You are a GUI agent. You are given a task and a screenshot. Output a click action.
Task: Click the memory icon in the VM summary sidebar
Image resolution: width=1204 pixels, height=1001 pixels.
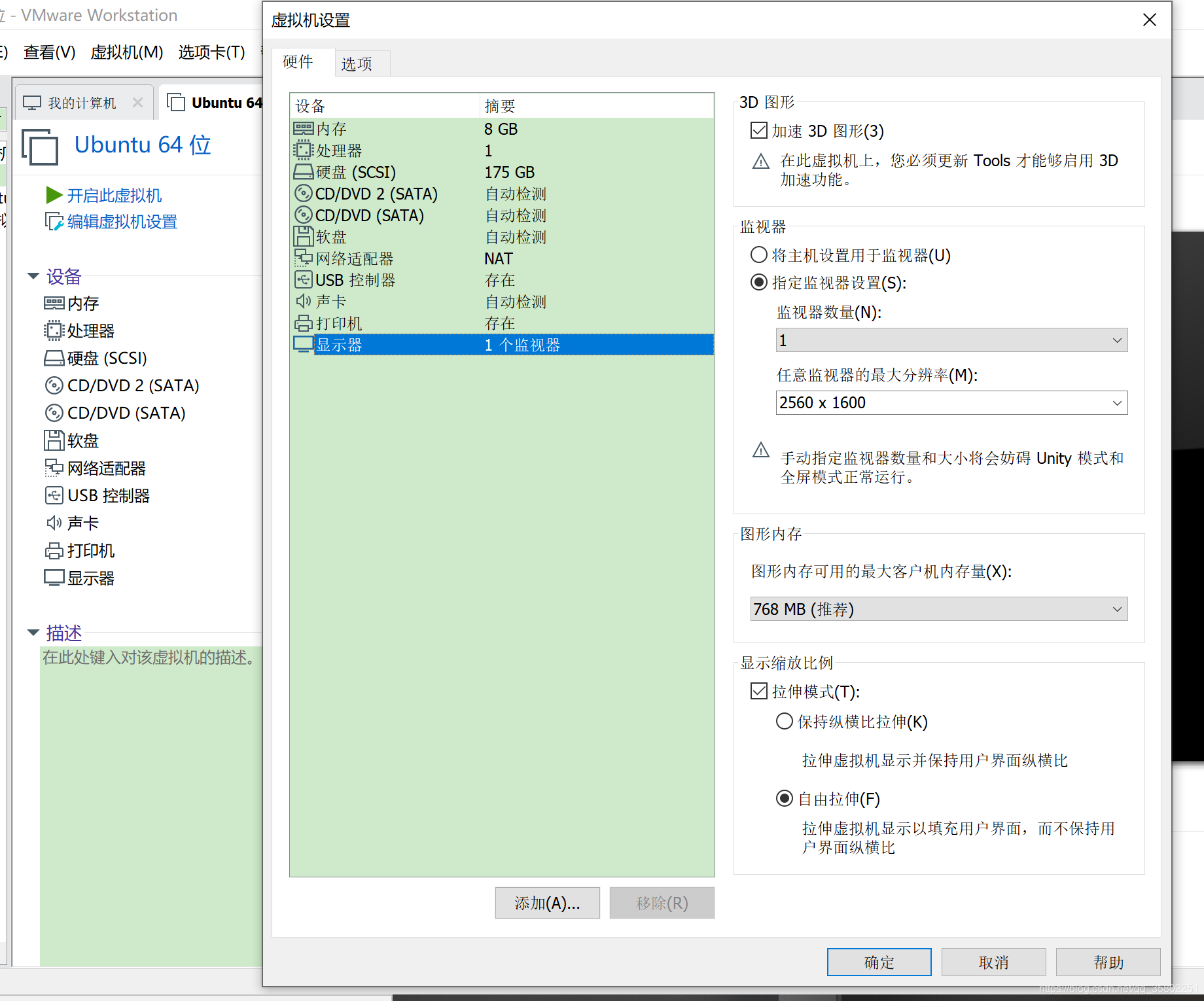[x=54, y=304]
